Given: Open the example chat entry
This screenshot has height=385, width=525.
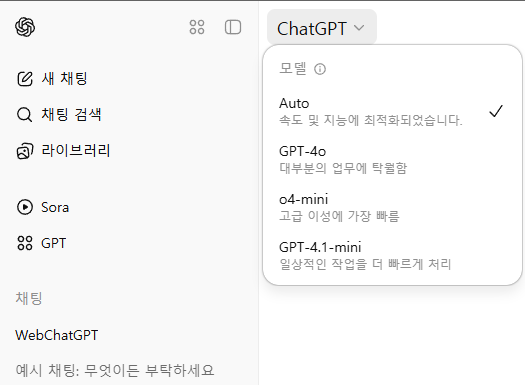Looking at the screenshot, I should click(115, 370).
